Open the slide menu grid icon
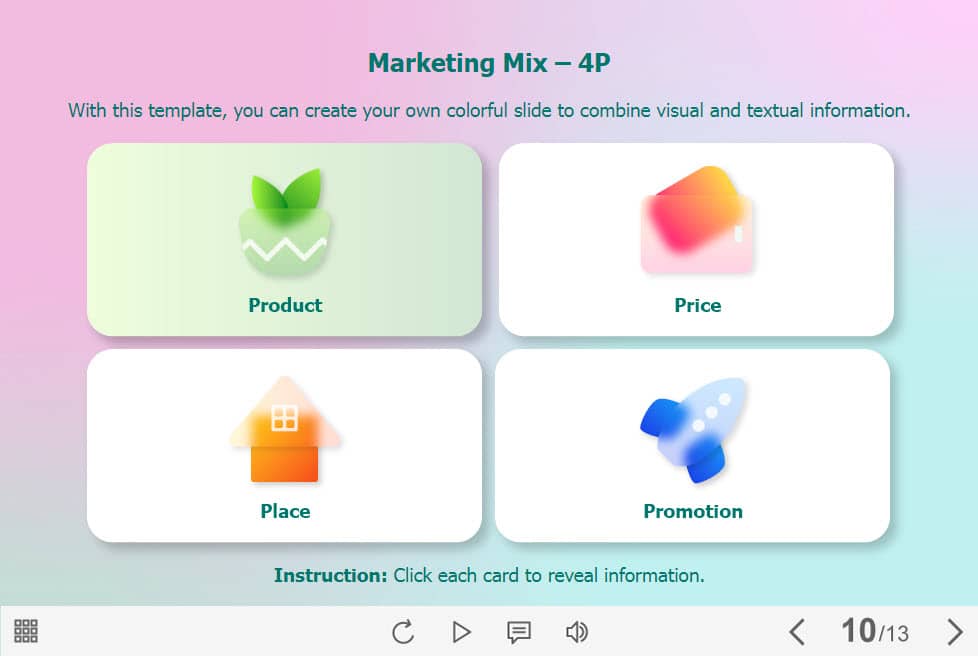Viewport: 978px width, 656px height. click(x=26, y=631)
